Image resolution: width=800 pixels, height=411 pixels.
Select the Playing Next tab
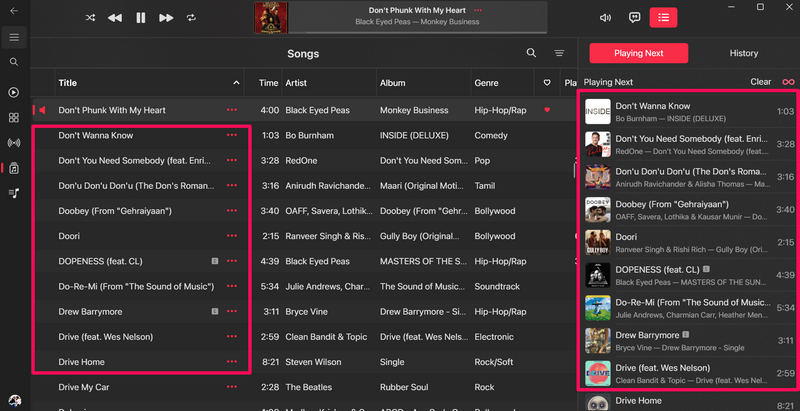click(637, 53)
